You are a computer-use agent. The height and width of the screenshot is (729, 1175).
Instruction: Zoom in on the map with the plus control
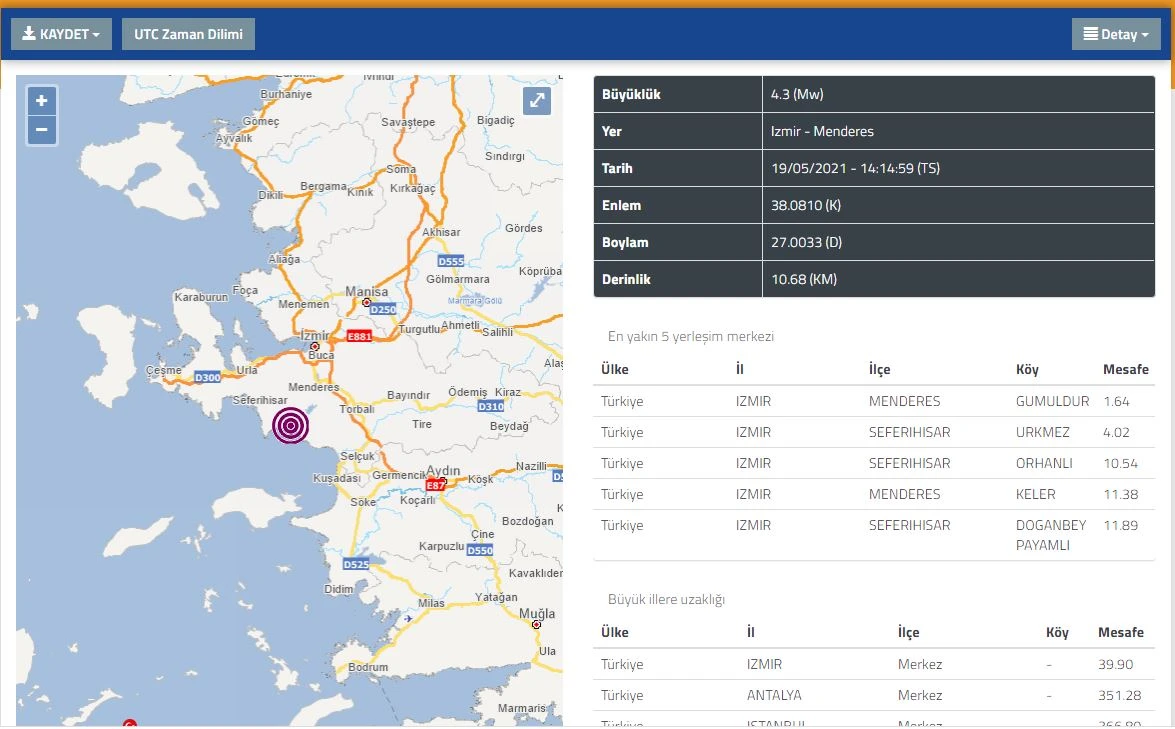click(x=41, y=101)
